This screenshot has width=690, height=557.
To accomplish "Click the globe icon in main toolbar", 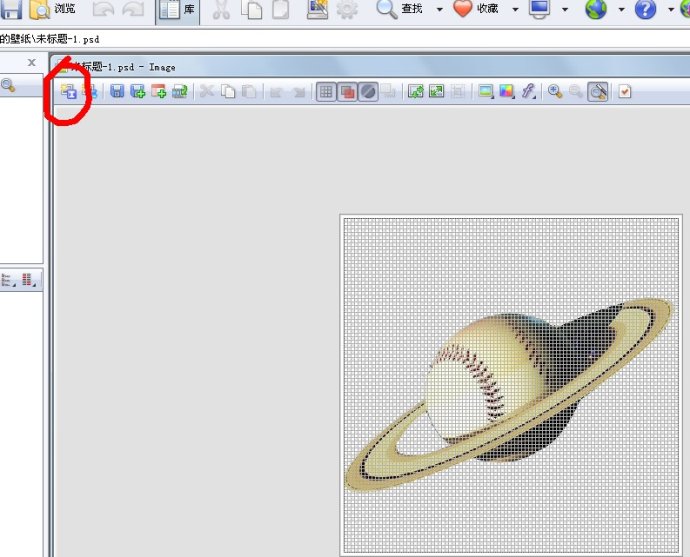I will (596, 9).
